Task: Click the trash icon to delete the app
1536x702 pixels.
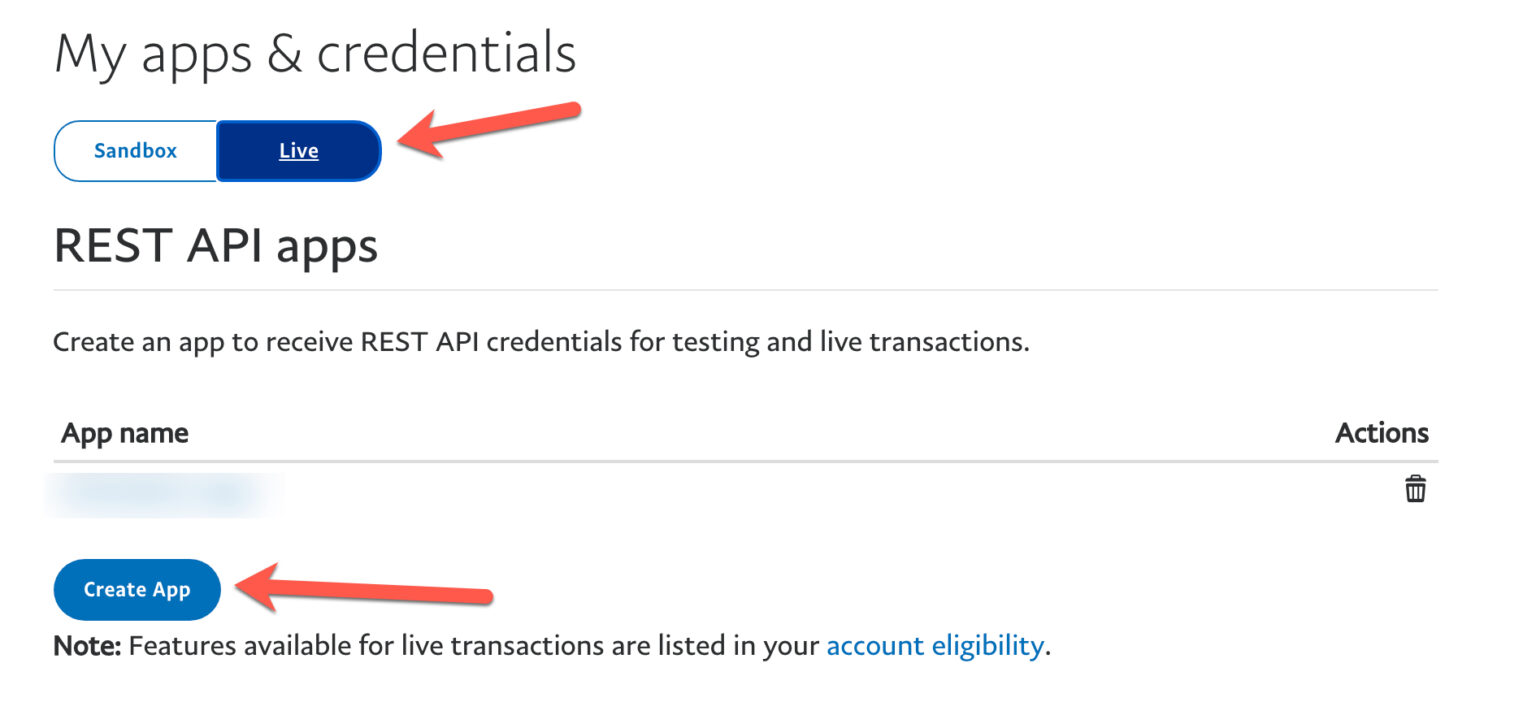Action: pyautogui.click(x=1415, y=489)
